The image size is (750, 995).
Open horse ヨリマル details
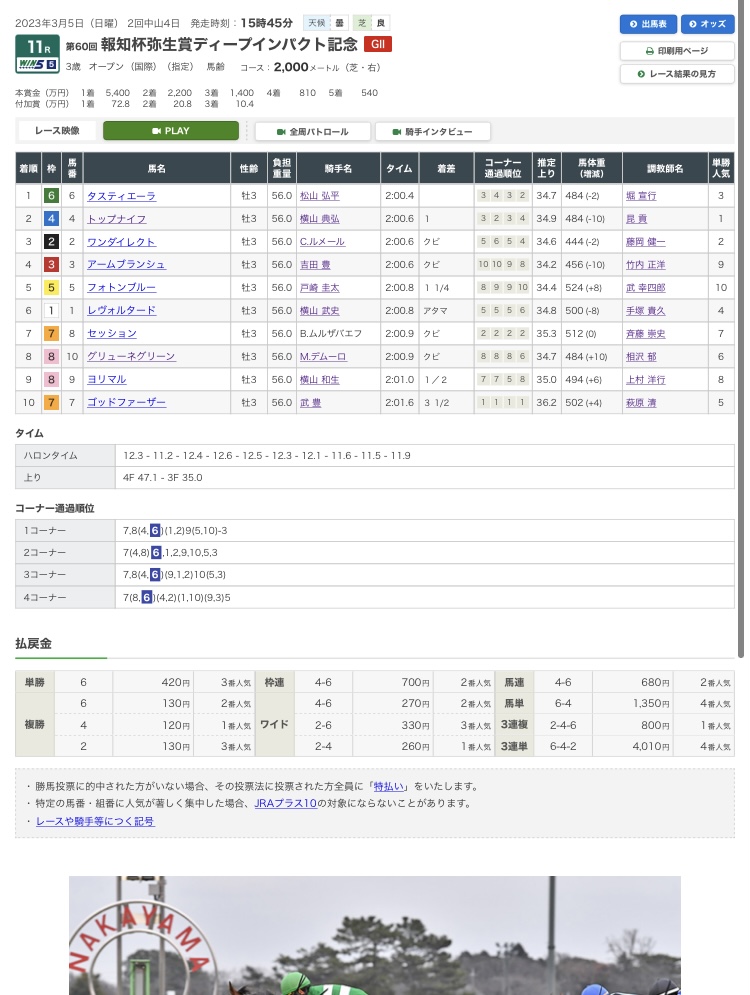[x=107, y=379]
